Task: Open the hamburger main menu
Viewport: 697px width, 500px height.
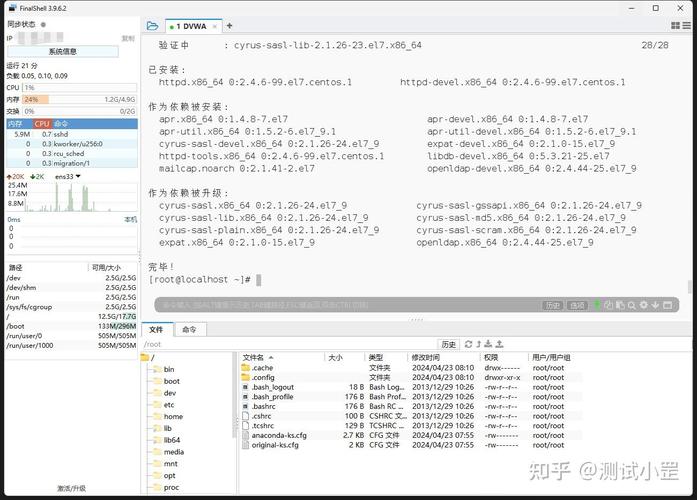Action: [687, 26]
